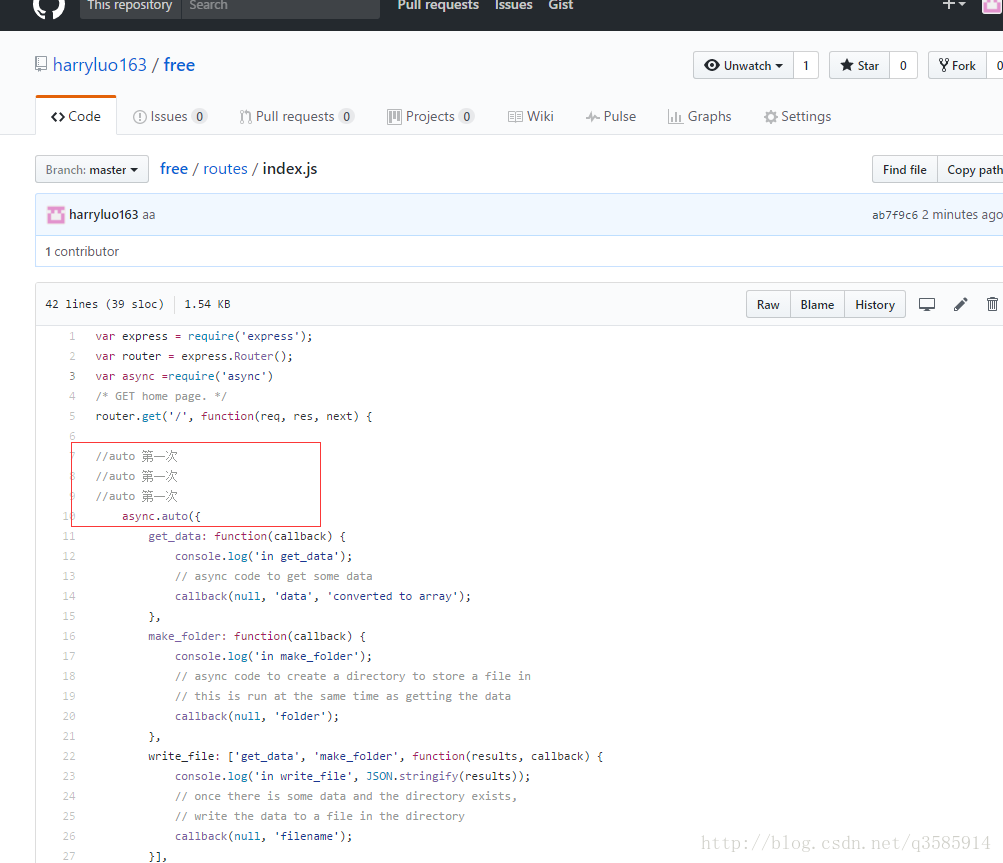1003x863 pixels.
Task: Click the make_folder: function(callback) line
Action: pos(257,636)
